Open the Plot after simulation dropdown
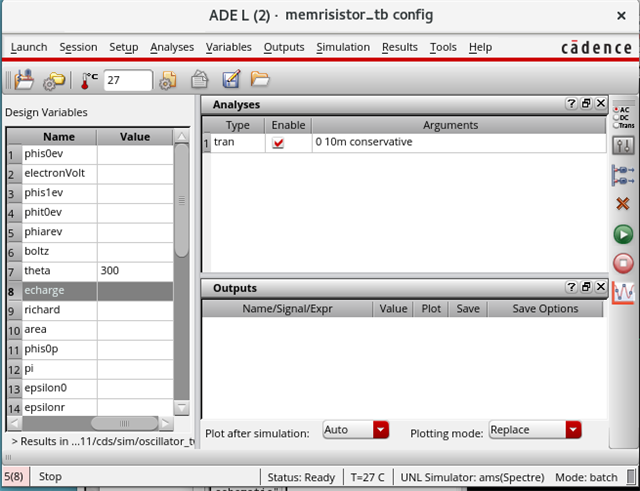Viewport: 640px width, 491px height. point(356,430)
